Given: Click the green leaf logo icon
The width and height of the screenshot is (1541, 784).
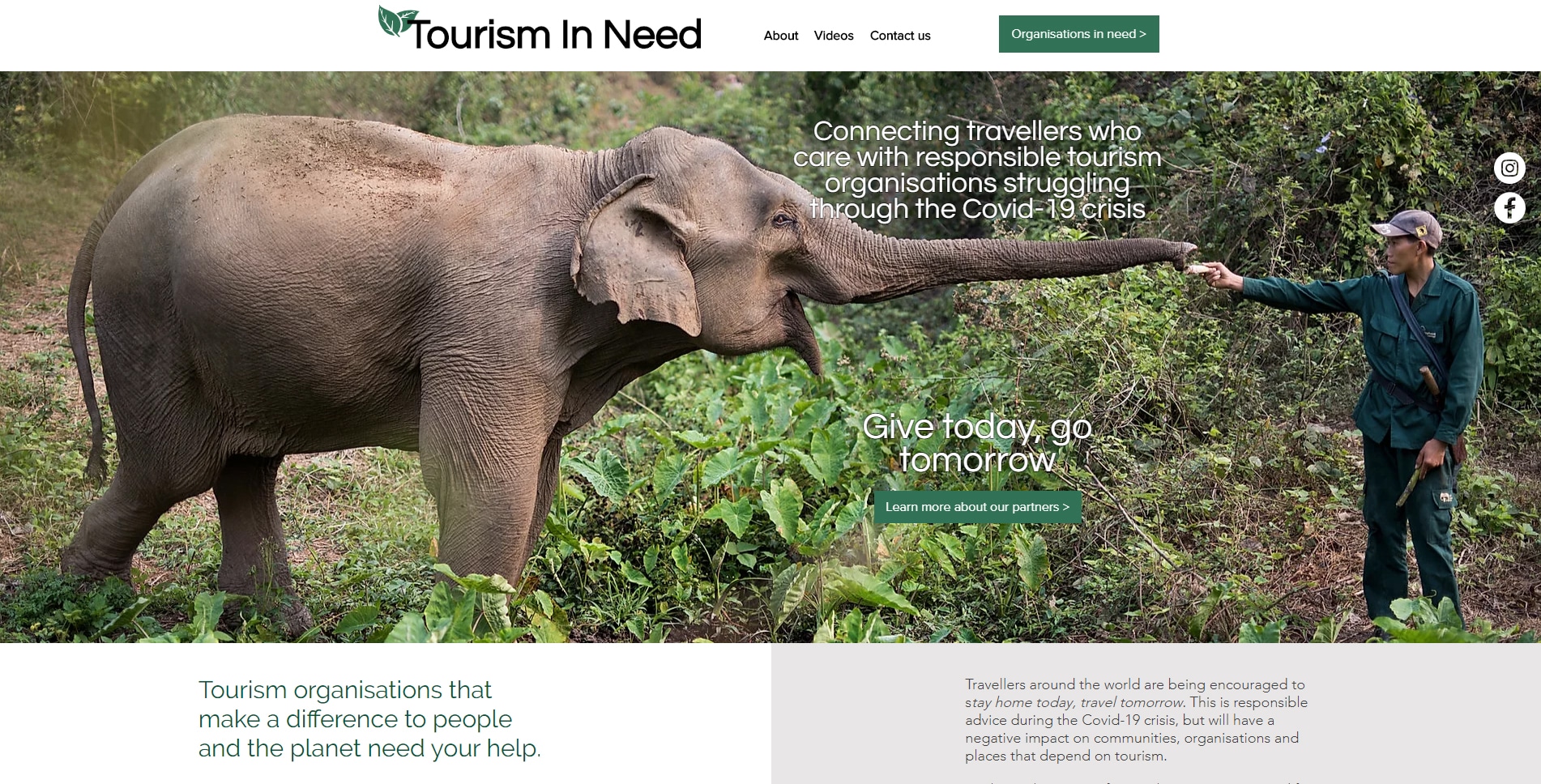Looking at the screenshot, I should 395,21.
